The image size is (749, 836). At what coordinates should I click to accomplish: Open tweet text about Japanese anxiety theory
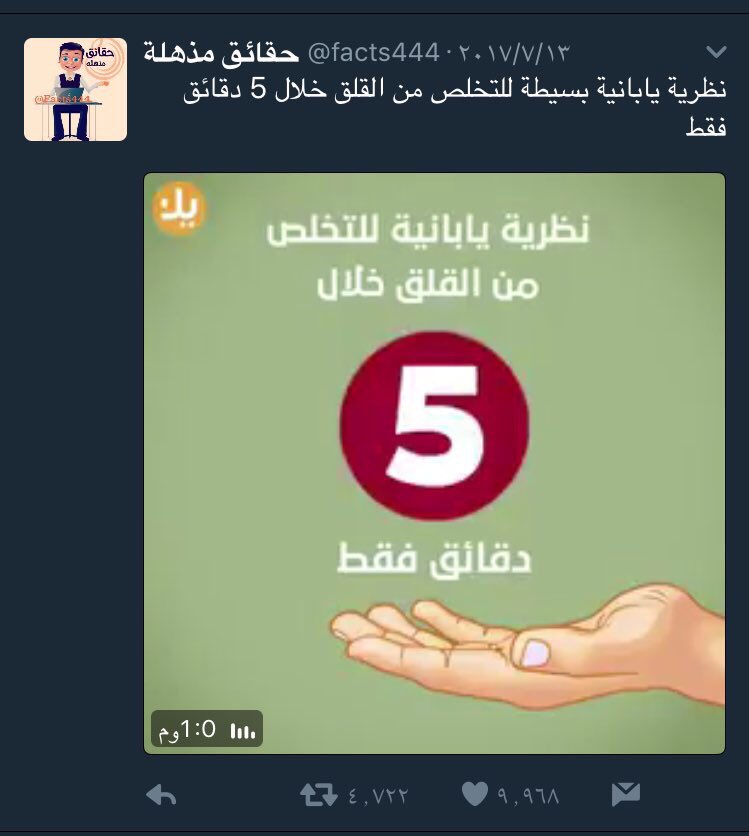click(455, 108)
